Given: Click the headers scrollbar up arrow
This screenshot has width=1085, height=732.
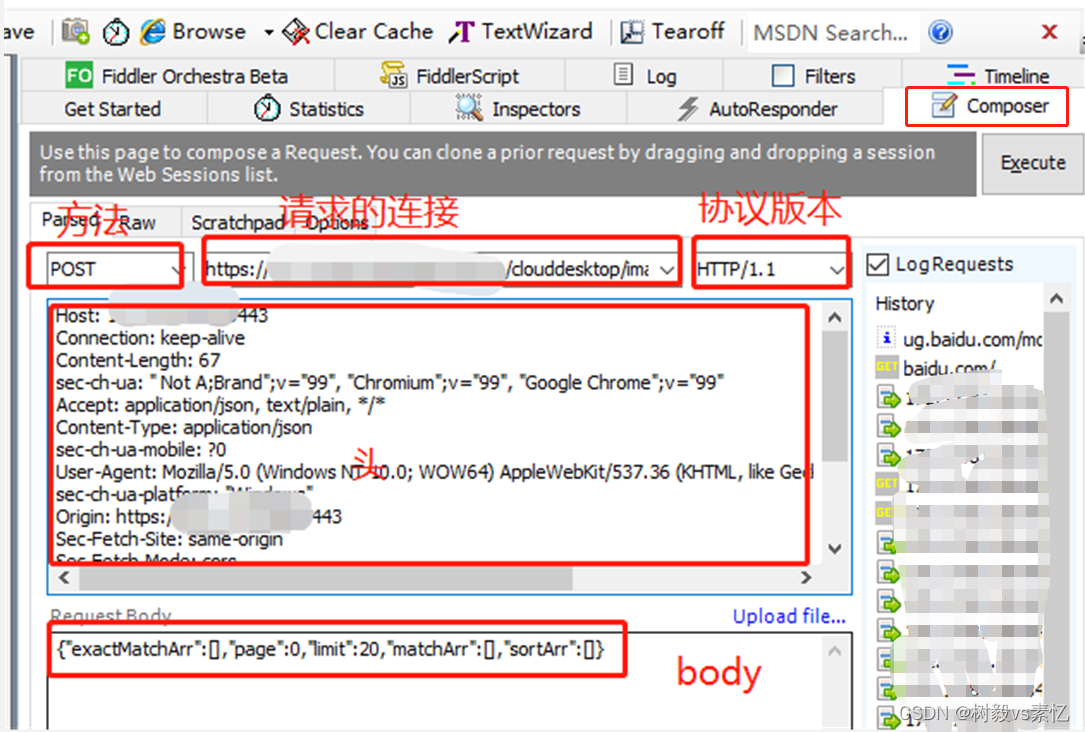Looking at the screenshot, I should pos(835,318).
